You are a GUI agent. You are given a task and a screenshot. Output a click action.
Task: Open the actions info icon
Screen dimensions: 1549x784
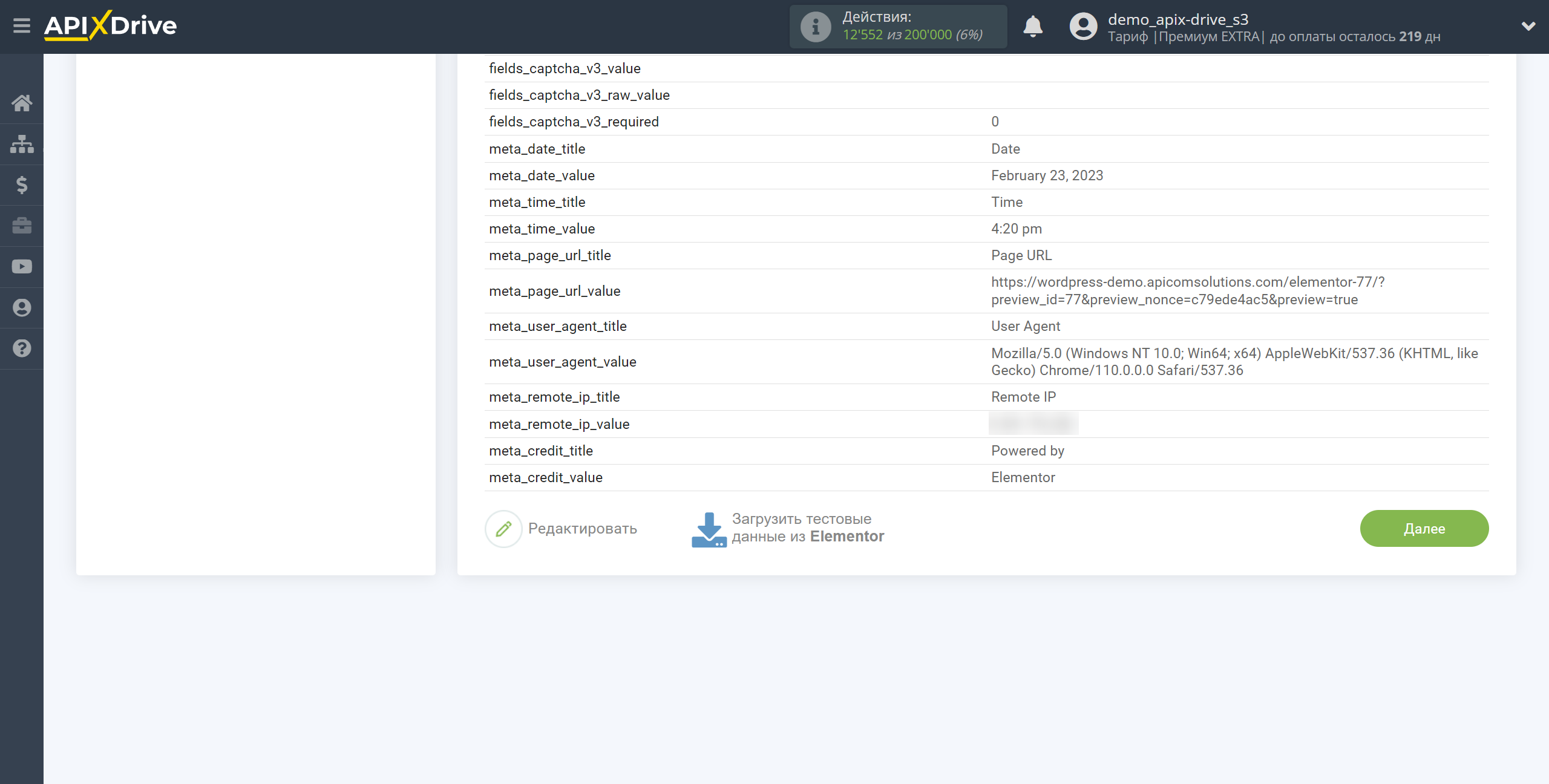pos(815,27)
